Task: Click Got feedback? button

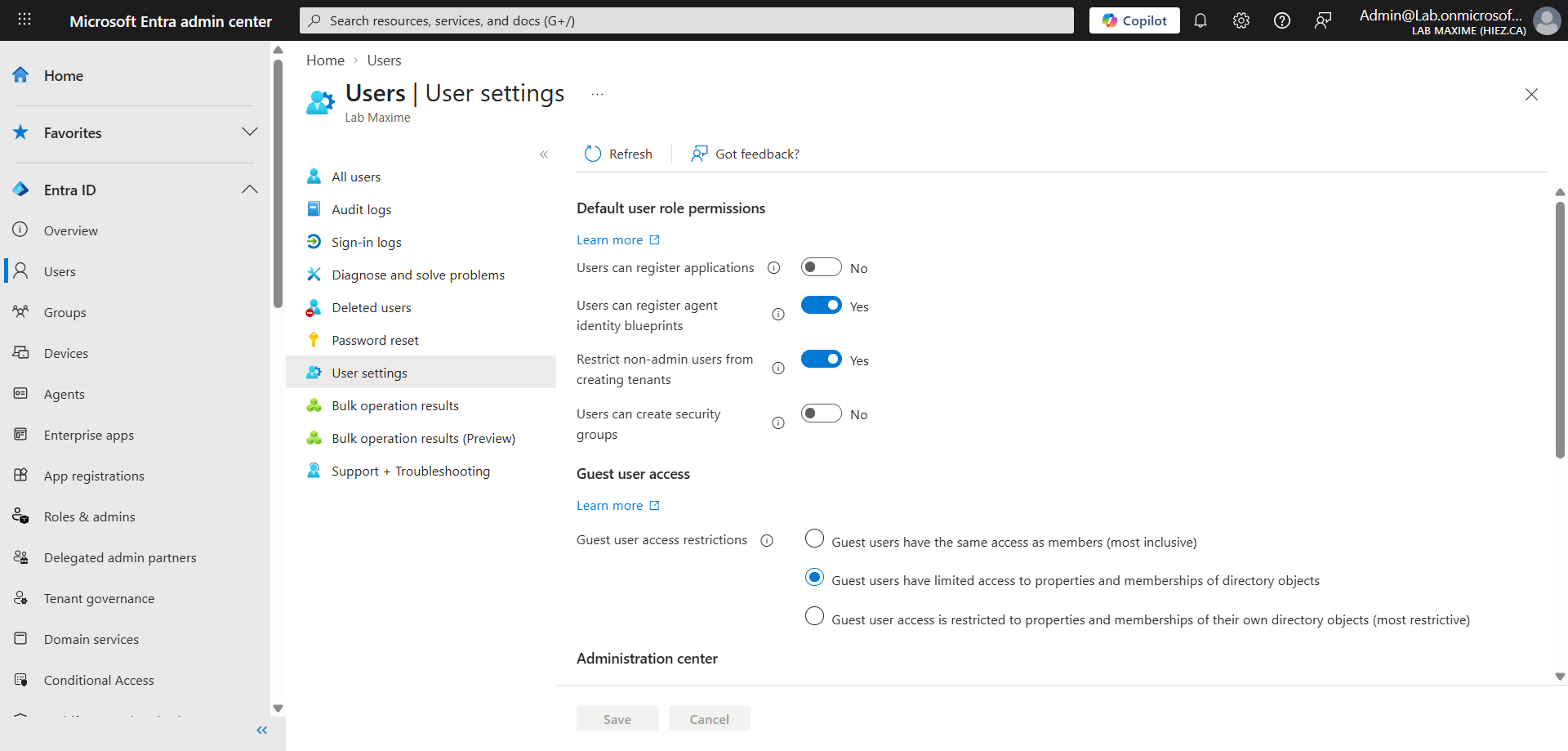Action: point(745,154)
